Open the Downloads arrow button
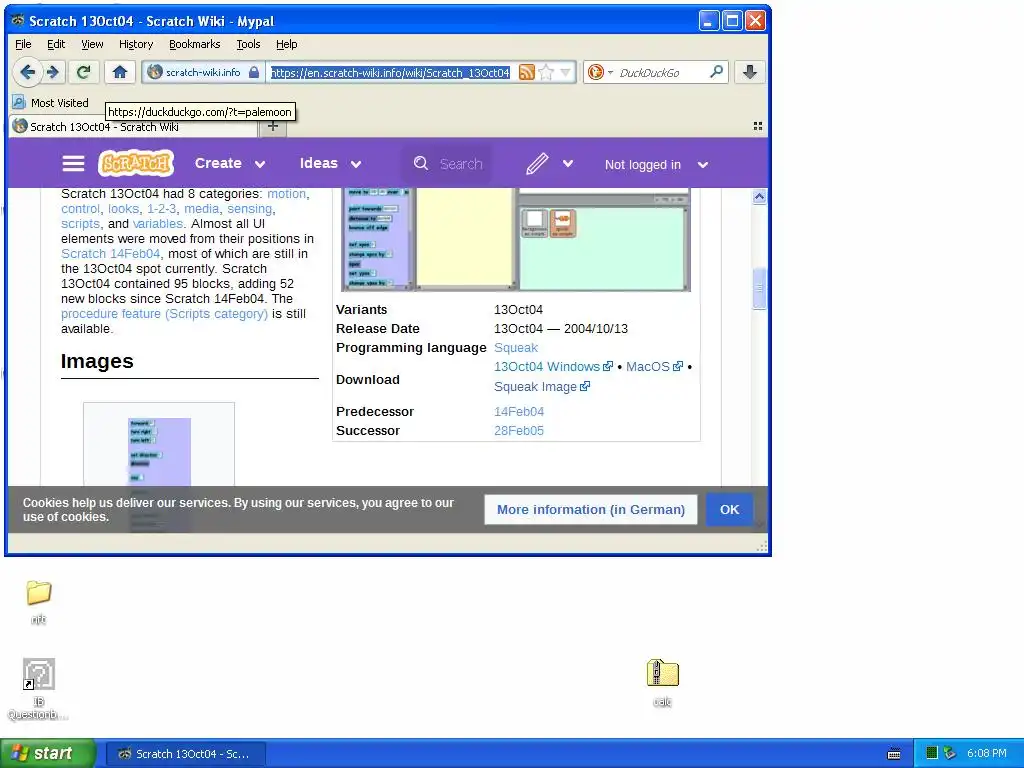The height and width of the screenshot is (768, 1024). [x=750, y=72]
